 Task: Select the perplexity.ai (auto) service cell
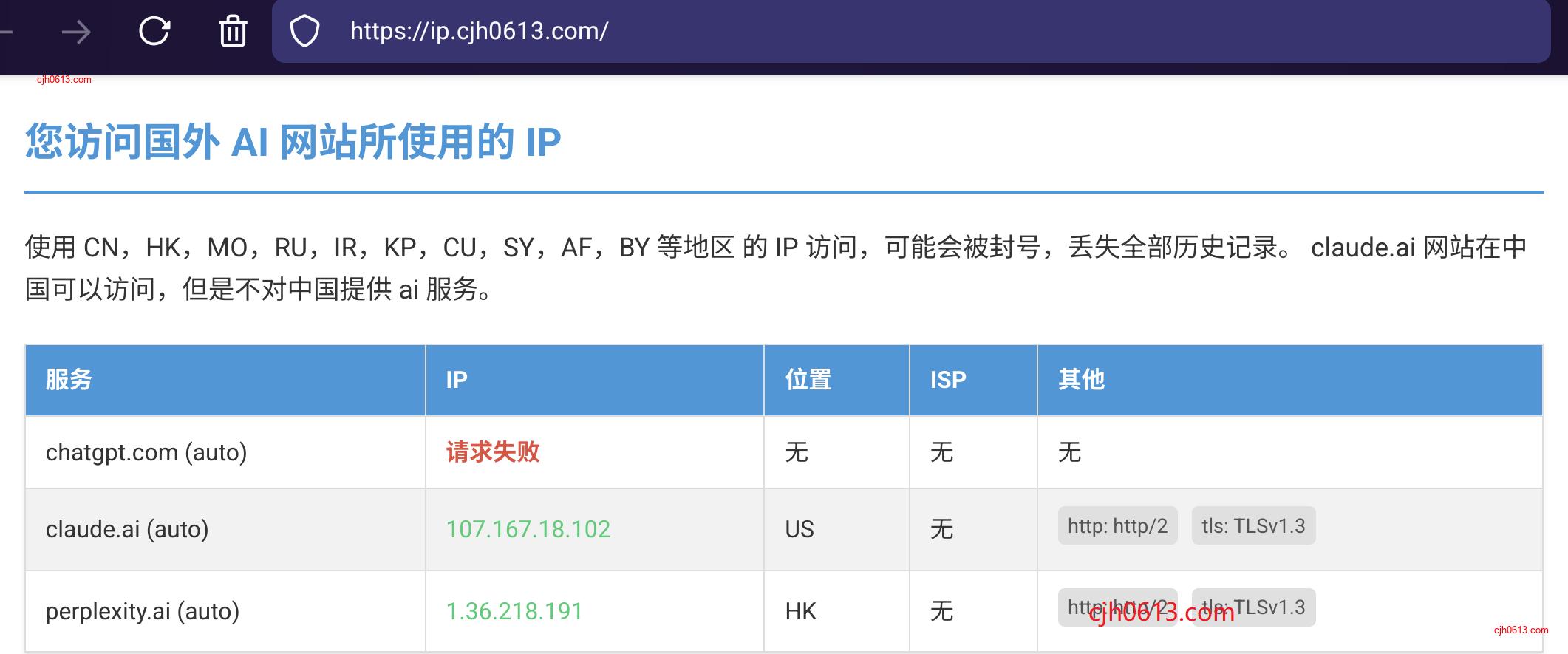pyautogui.click(x=225, y=611)
